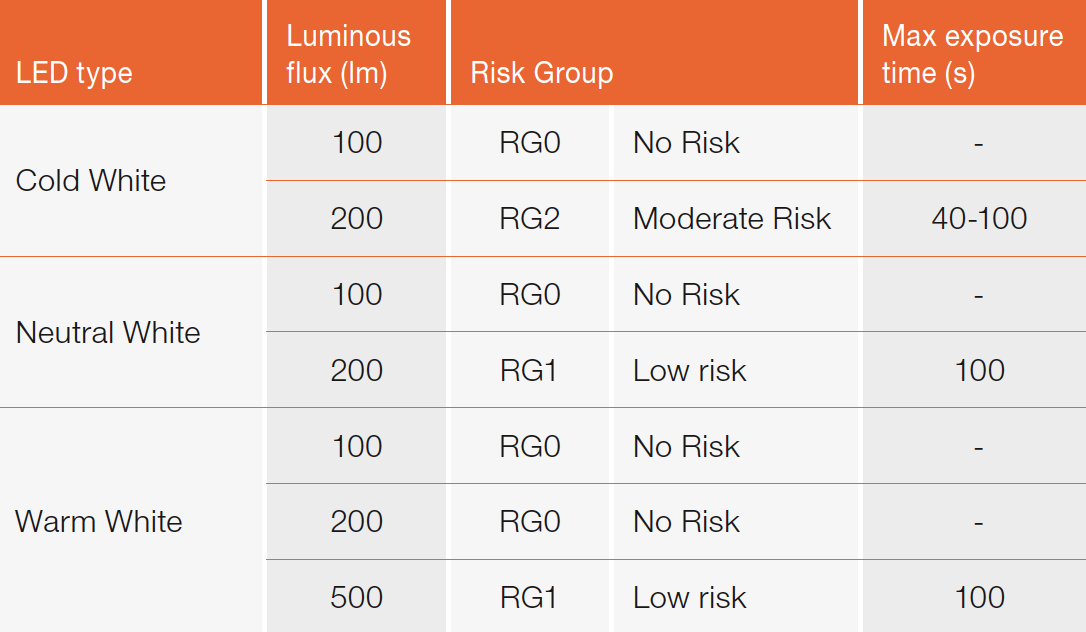Click the Risk Group column header
The height and width of the screenshot is (632, 1086).
pyautogui.click(x=542, y=73)
